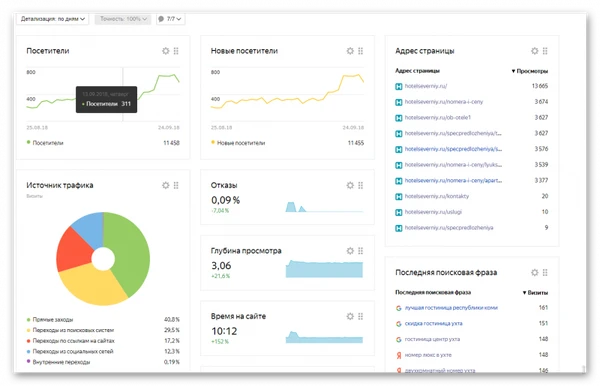Open settings gear of Адрес страницы widget
Viewport: 600px width, 386px height.
click(x=534, y=51)
